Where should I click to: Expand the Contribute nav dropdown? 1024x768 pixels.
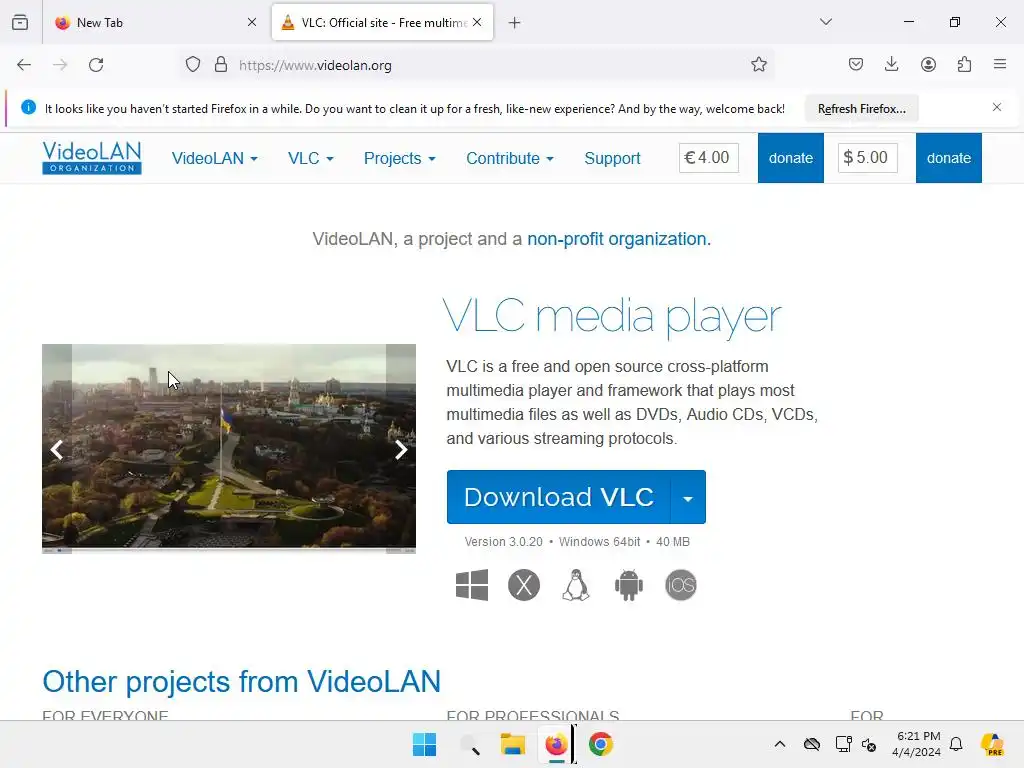(509, 159)
